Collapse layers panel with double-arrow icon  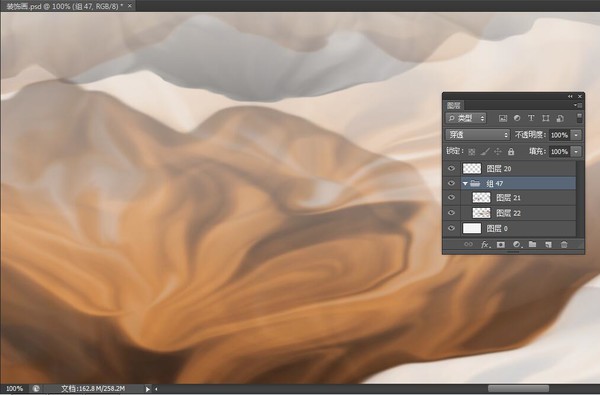pos(570,96)
